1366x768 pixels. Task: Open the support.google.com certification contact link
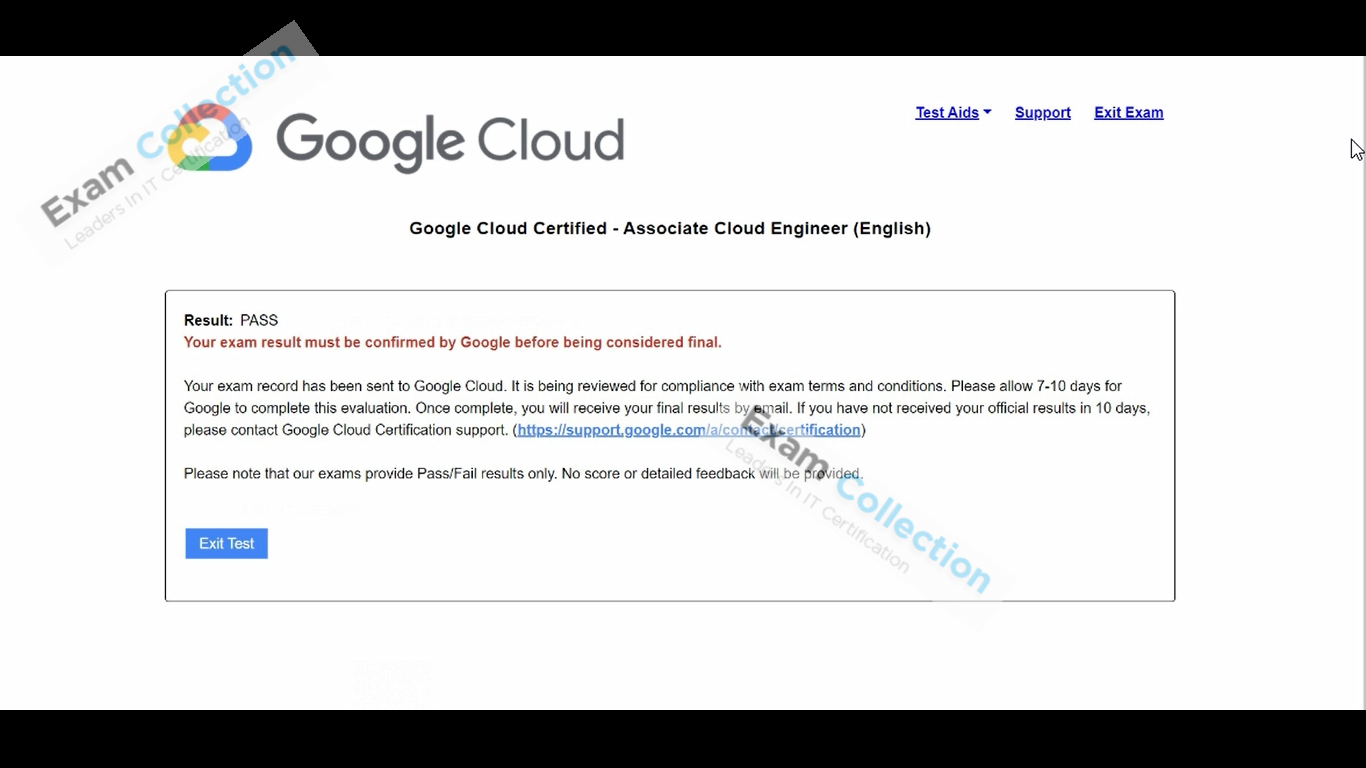[689, 430]
